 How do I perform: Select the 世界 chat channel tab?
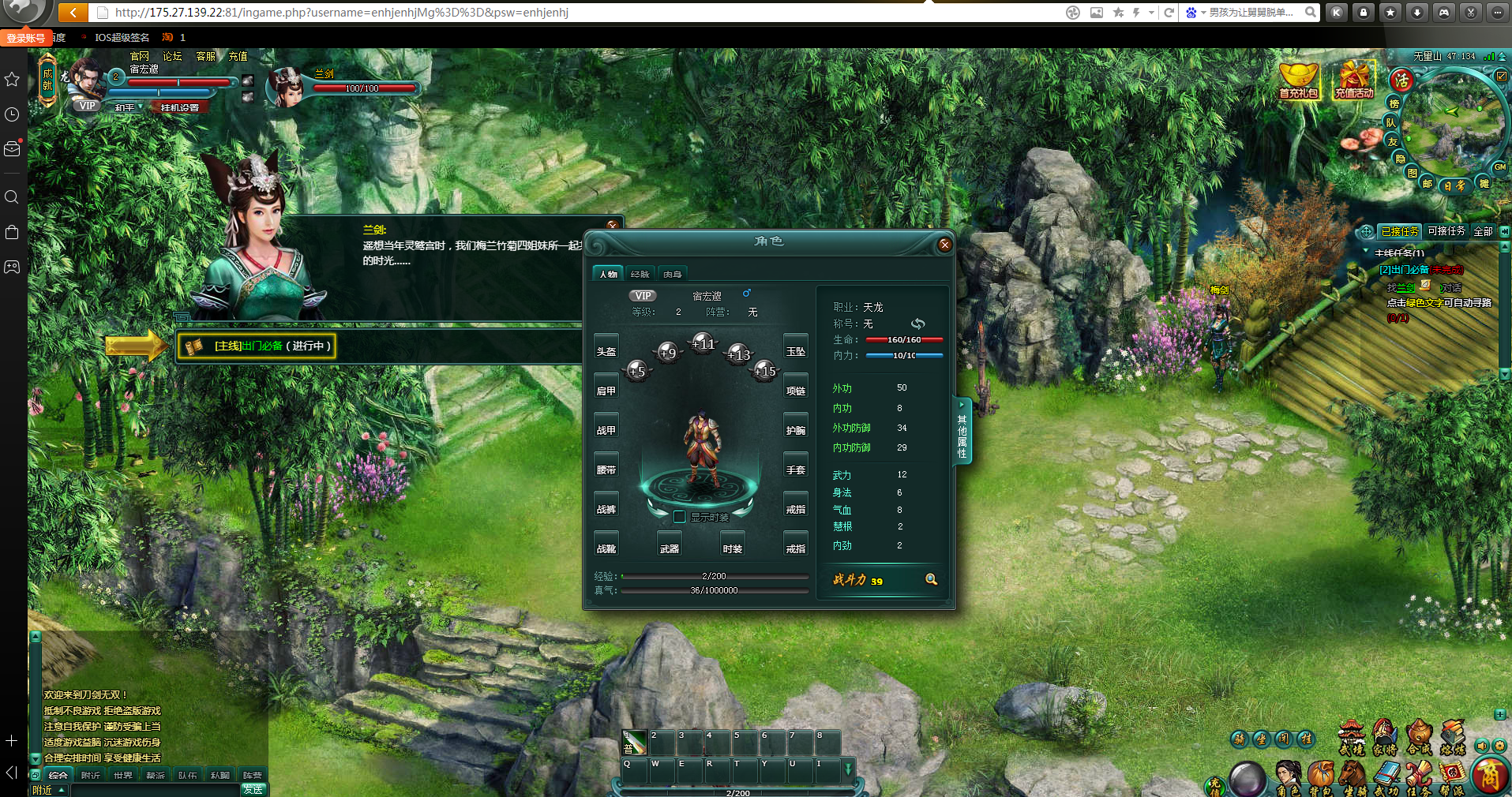coord(122,776)
